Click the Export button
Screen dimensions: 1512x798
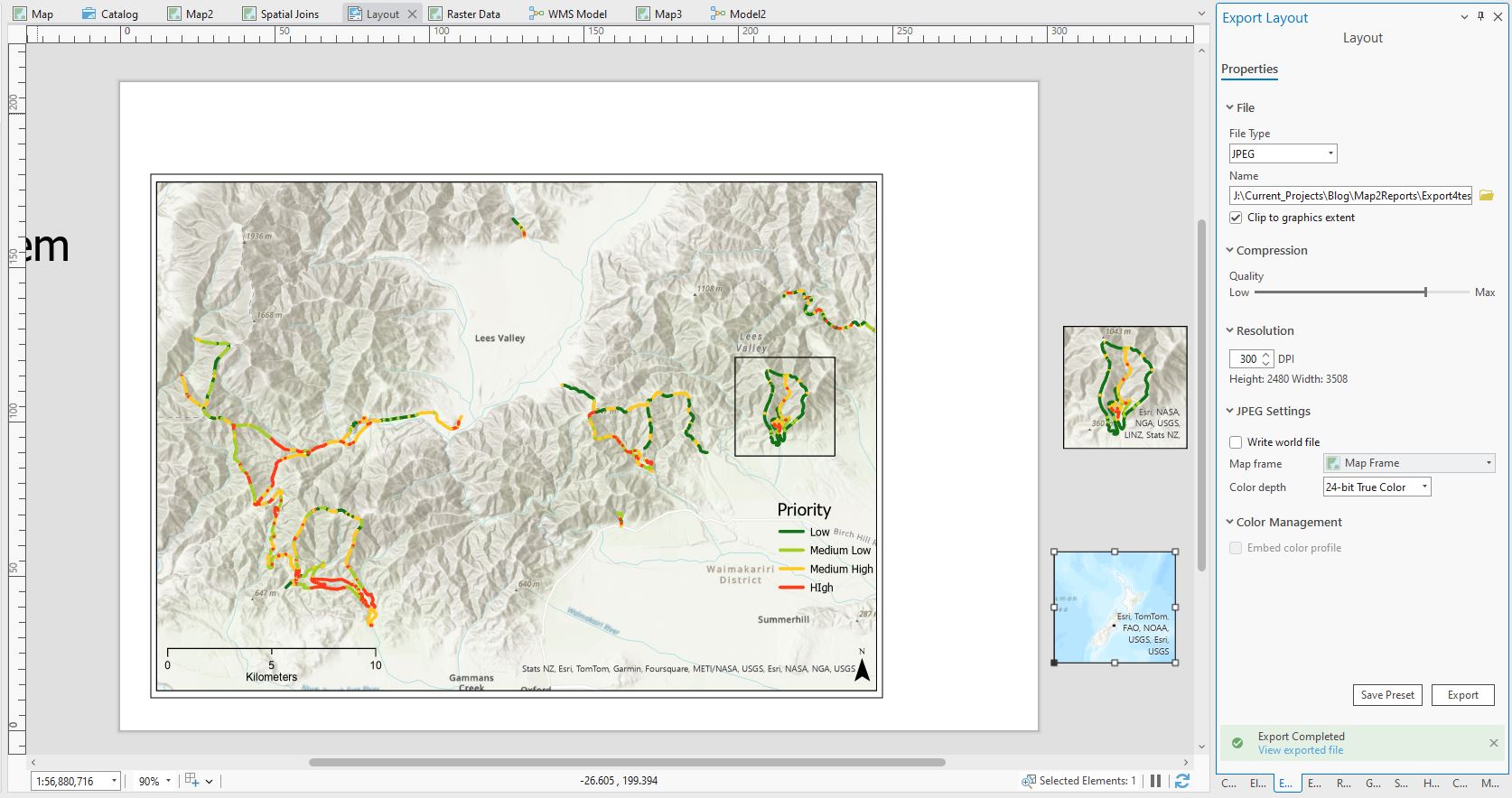click(1462, 695)
